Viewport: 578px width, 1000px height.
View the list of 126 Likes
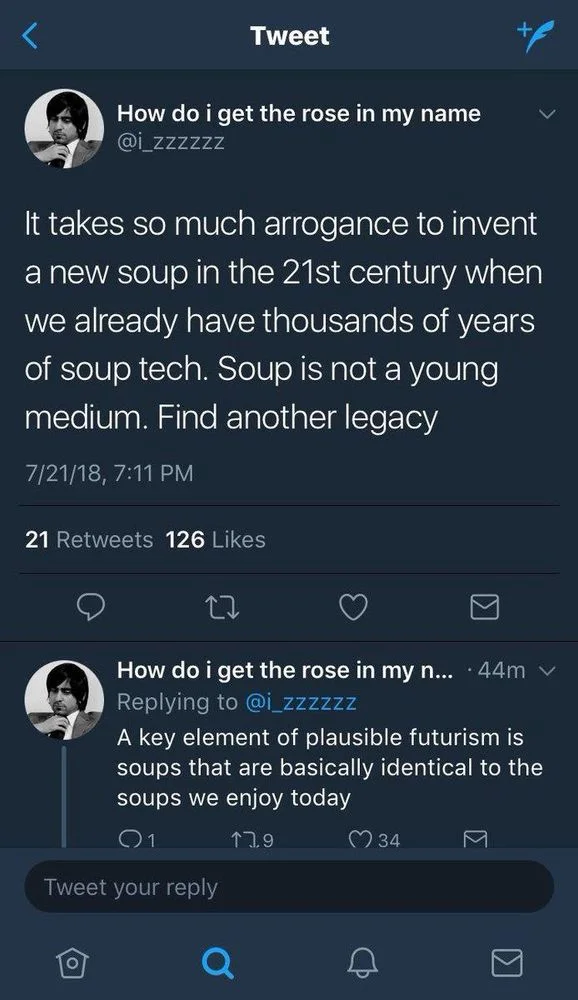coord(216,538)
